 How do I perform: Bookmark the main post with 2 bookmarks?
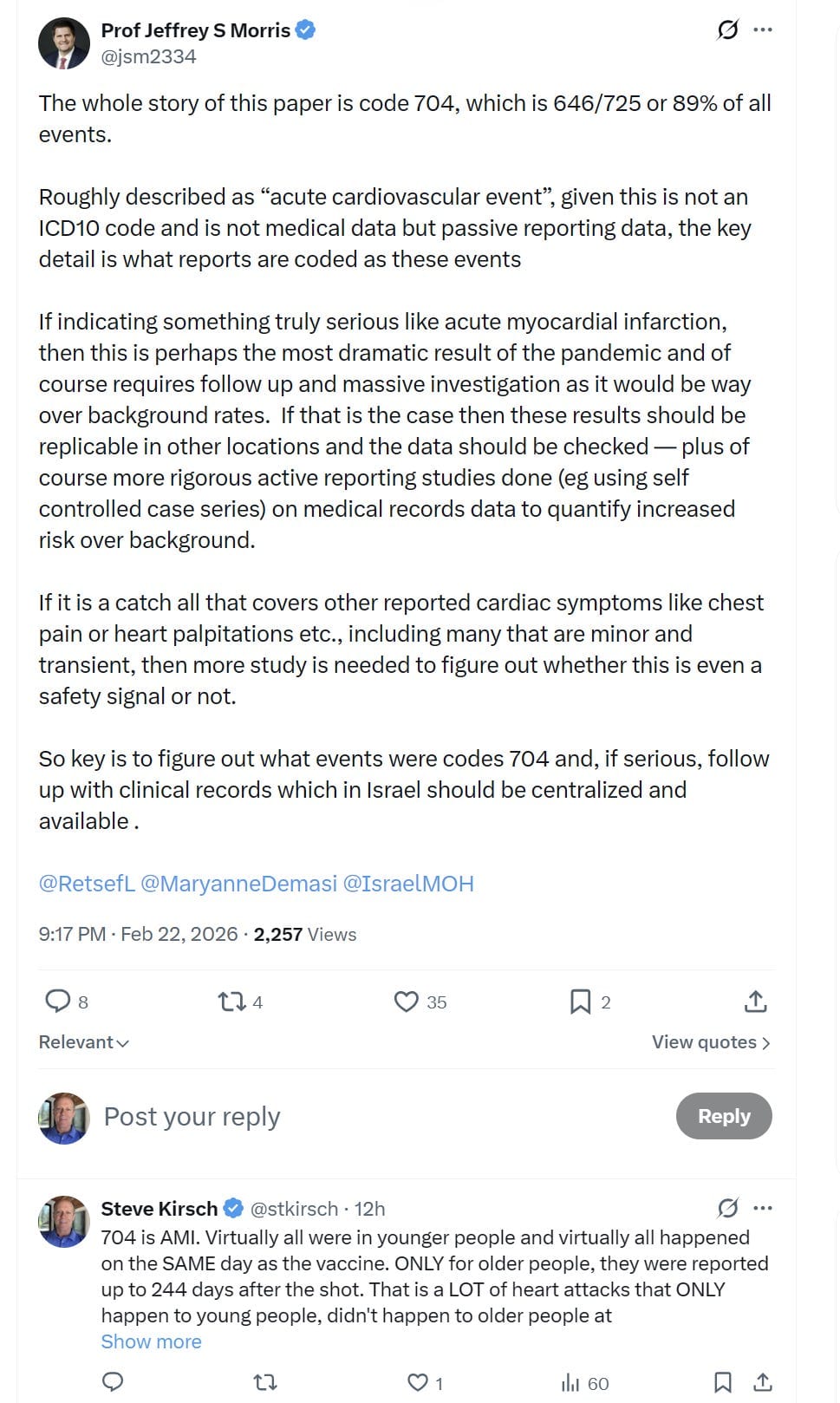point(580,1002)
